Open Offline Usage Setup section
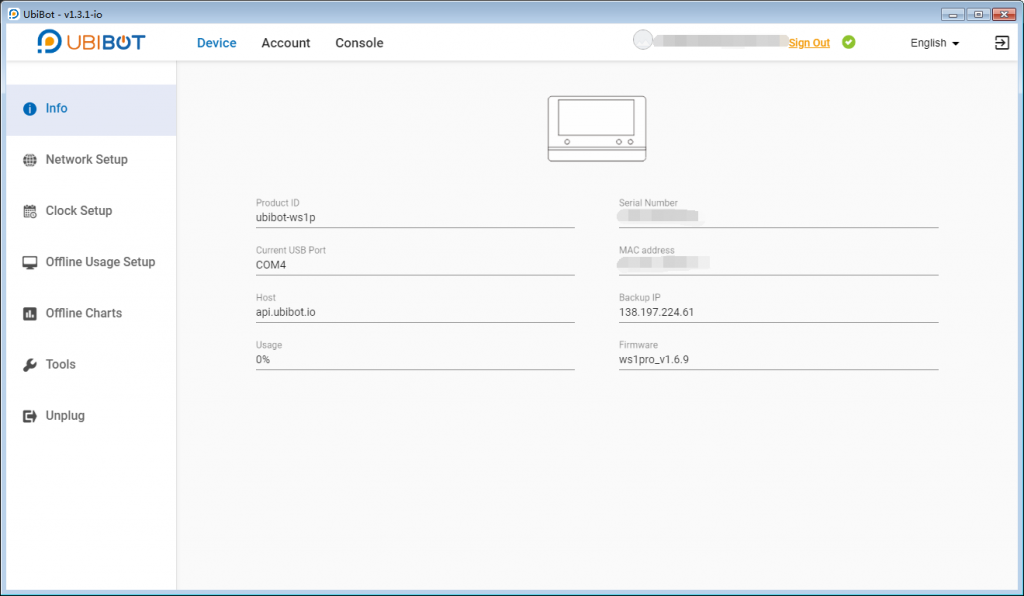1024x596 pixels. pos(91,262)
